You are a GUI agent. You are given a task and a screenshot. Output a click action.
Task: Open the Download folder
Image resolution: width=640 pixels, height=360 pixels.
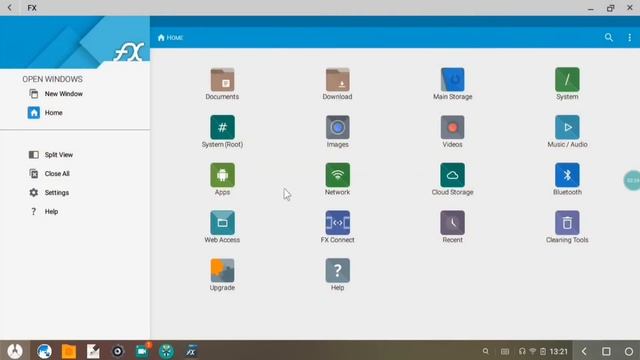point(337,84)
